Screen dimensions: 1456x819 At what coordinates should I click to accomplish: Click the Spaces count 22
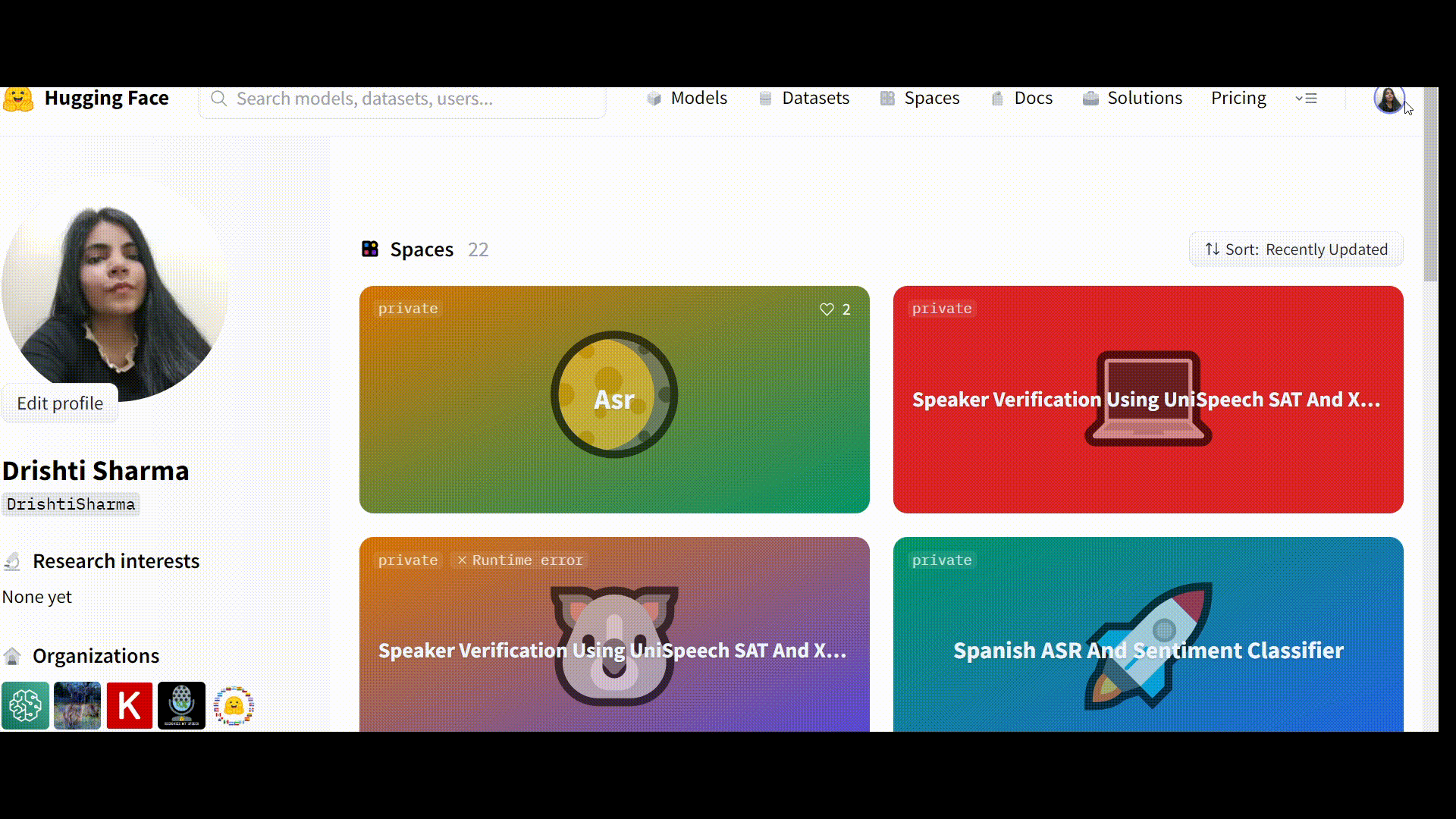coord(478,249)
